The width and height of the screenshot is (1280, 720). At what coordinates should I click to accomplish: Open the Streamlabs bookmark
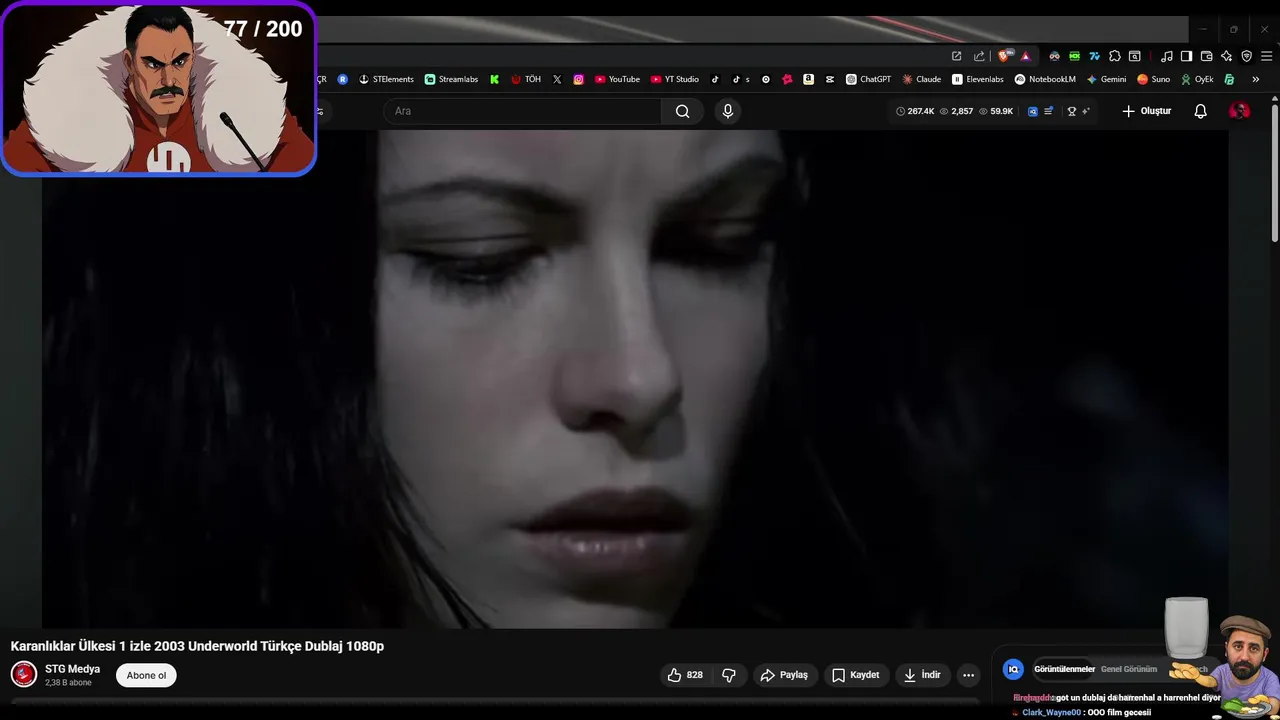click(451, 79)
